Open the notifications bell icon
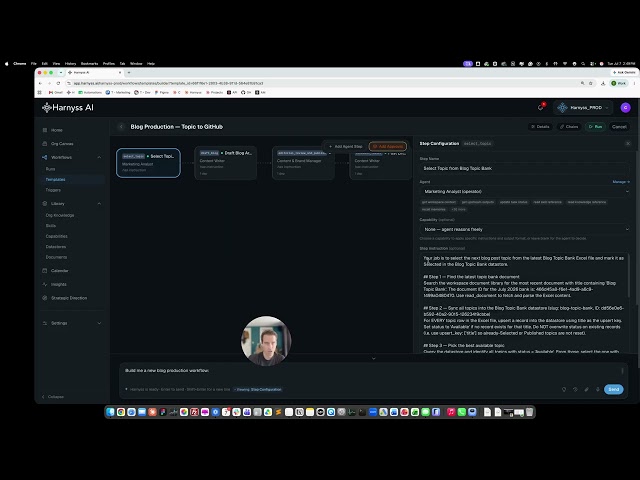This screenshot has height=480, width=640. (x=540, y=107)
